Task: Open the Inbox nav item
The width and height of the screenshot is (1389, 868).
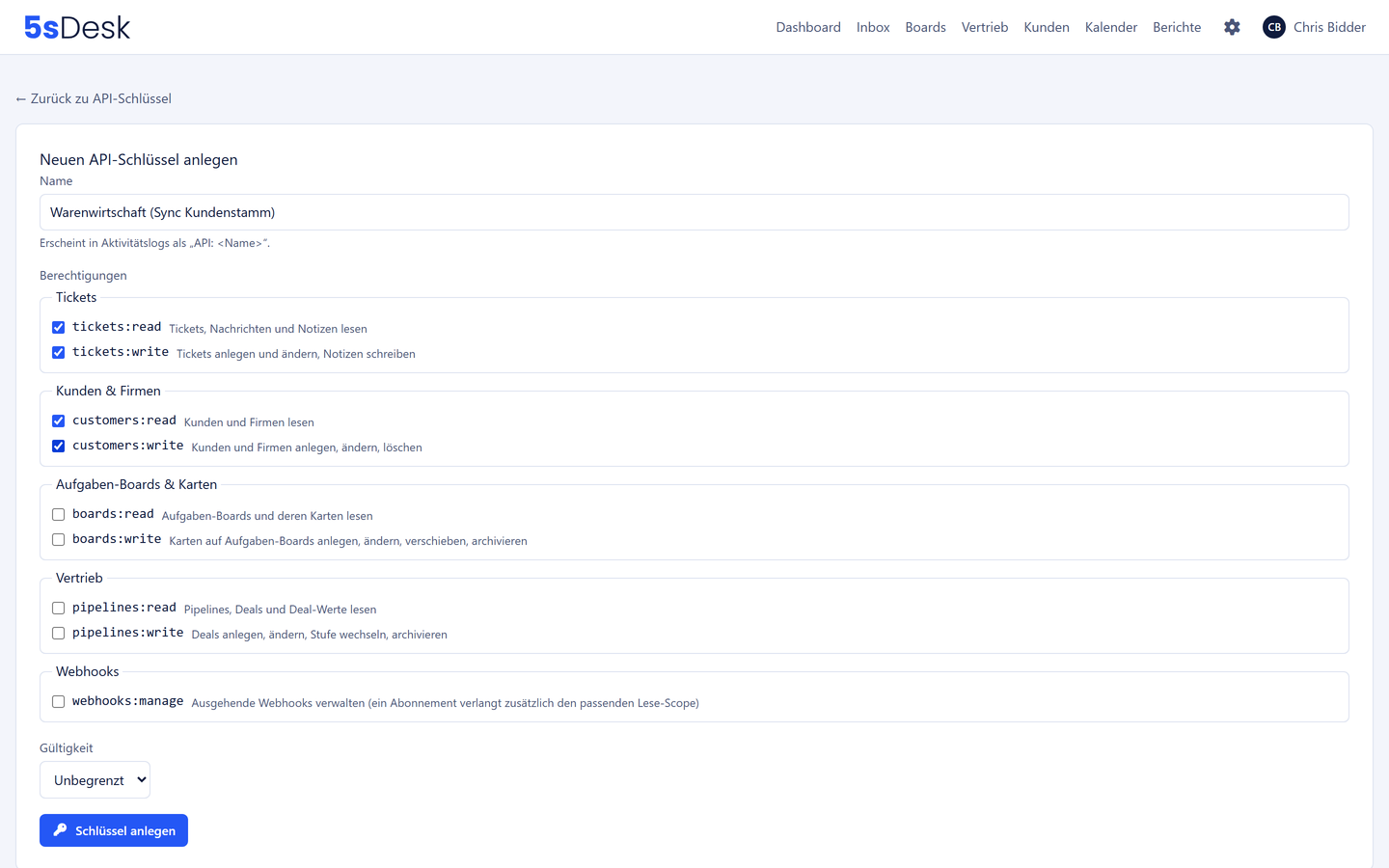Action: [x=873, y=27]
